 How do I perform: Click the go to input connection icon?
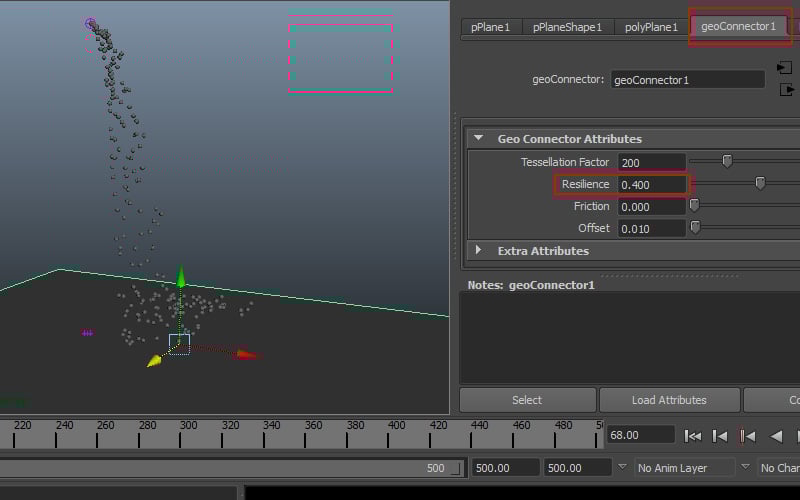(784, 67)
